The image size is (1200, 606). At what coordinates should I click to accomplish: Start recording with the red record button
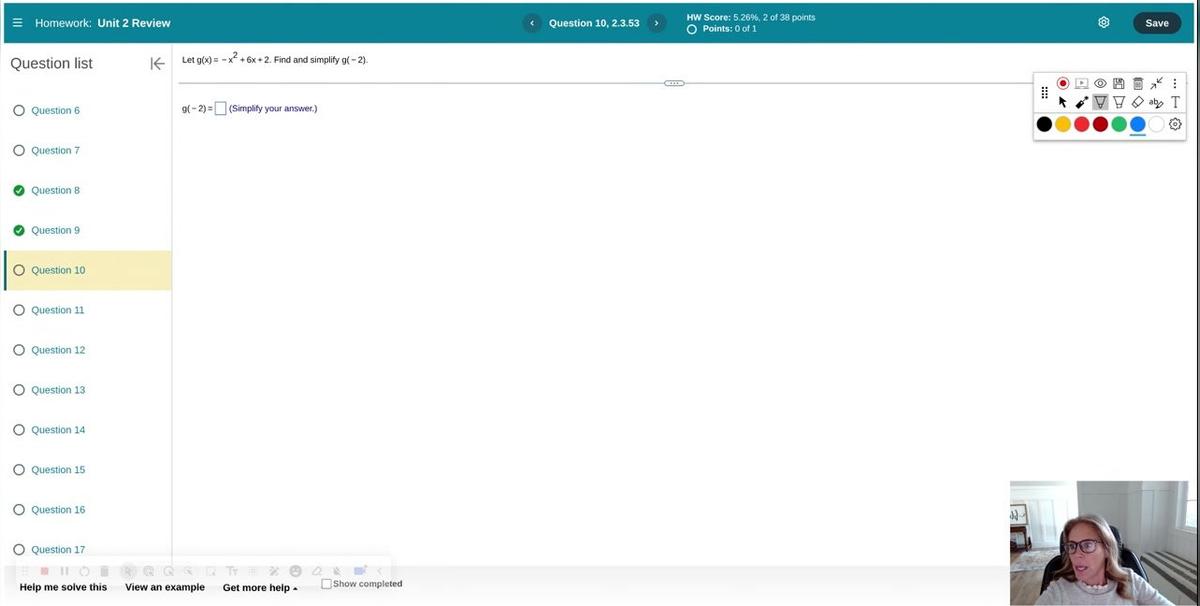(x=1063, y=83)
